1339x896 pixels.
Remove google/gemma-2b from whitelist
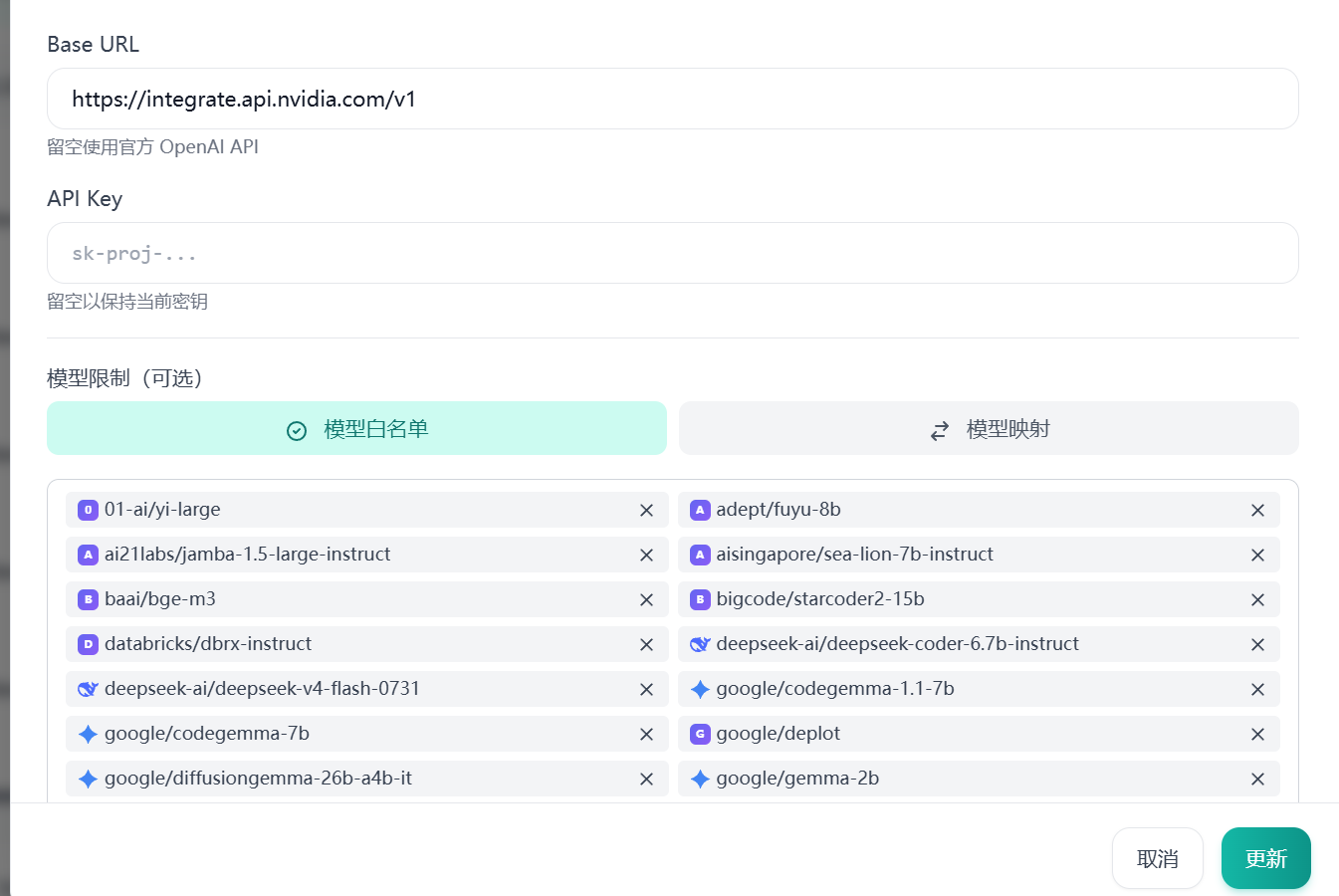(x=1257, y=779)
